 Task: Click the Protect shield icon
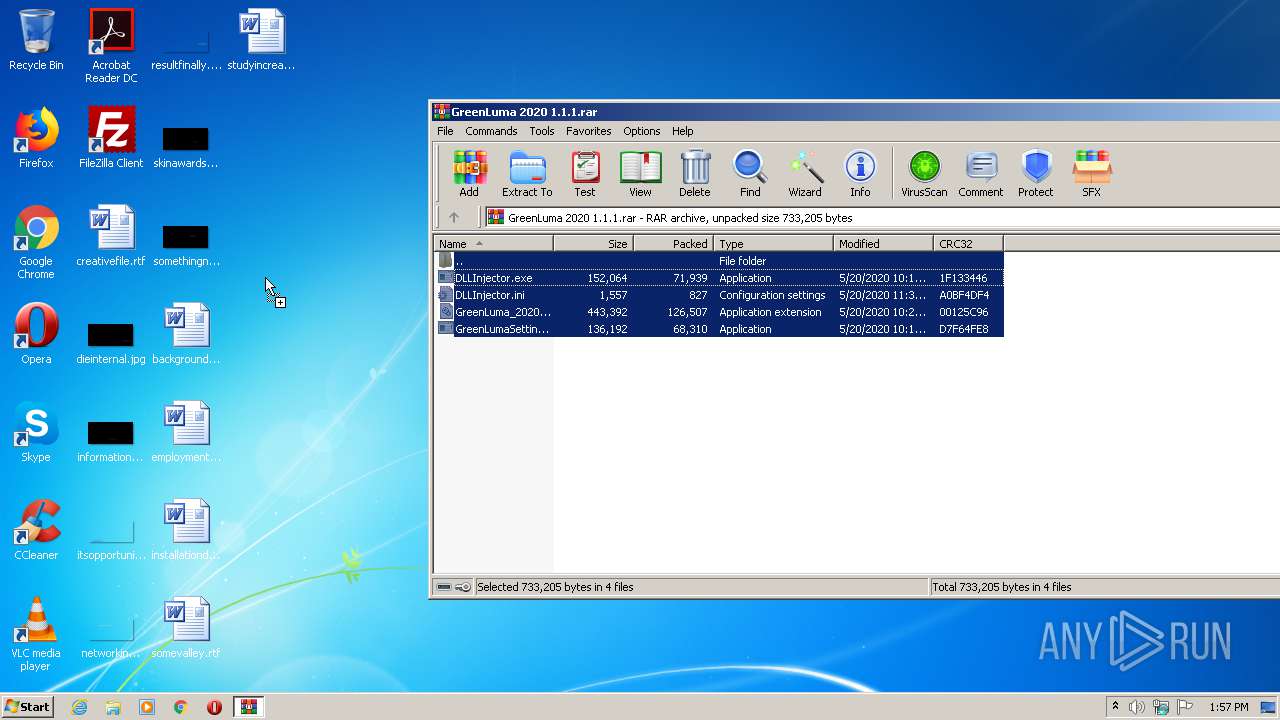pos(1036,174)
